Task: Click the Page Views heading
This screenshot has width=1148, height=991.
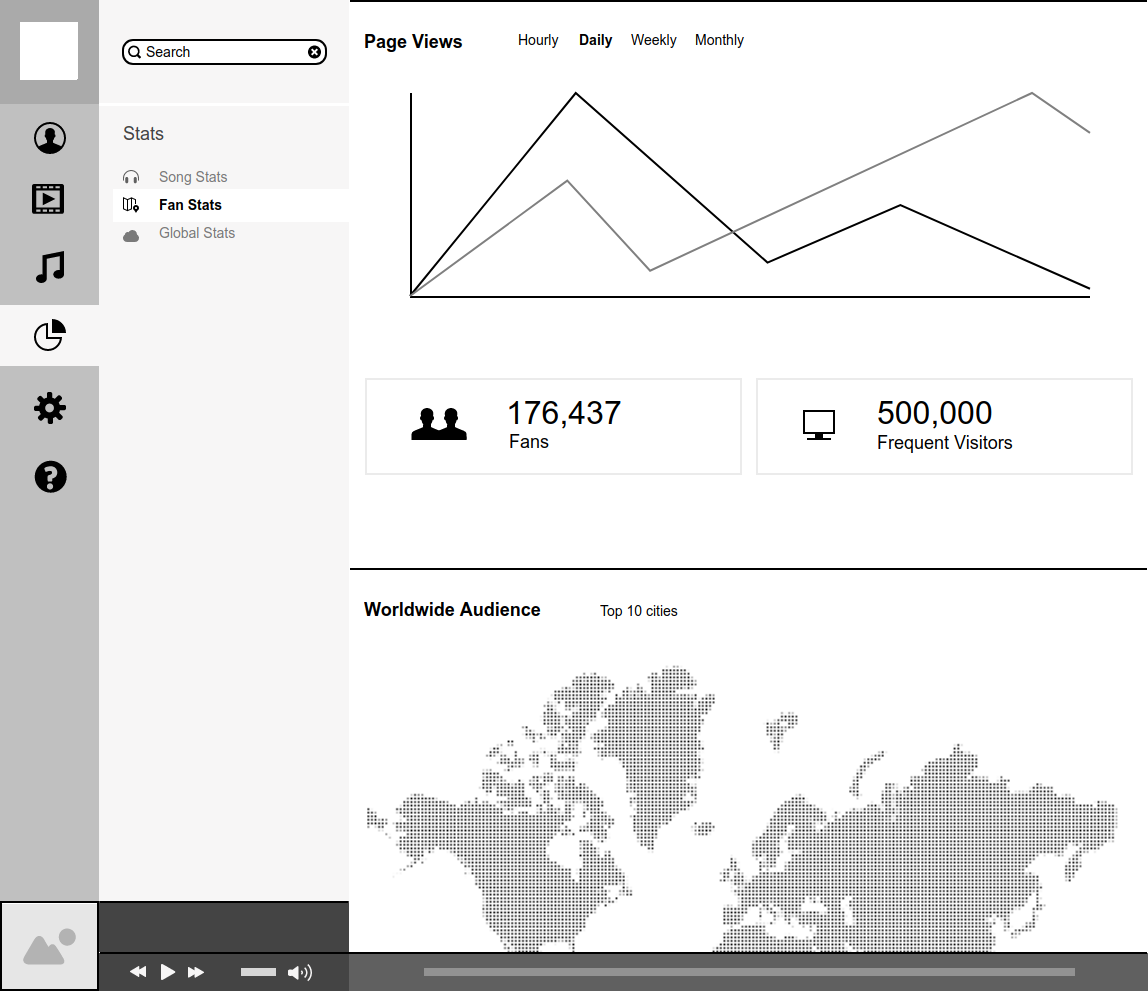Action: coord(413,42)
